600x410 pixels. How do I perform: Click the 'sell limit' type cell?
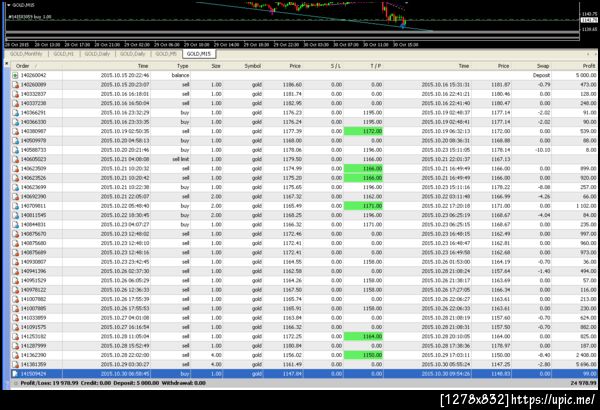coord(181,159)
